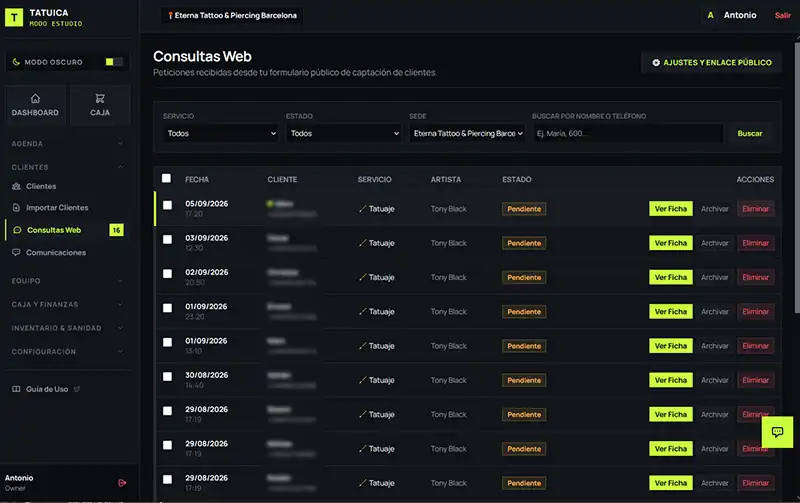The width and height of the screenshot is (800, 503).
Task: Delete the 02/09/2026 request with Eliminar
Action: (x=756, y=277)
